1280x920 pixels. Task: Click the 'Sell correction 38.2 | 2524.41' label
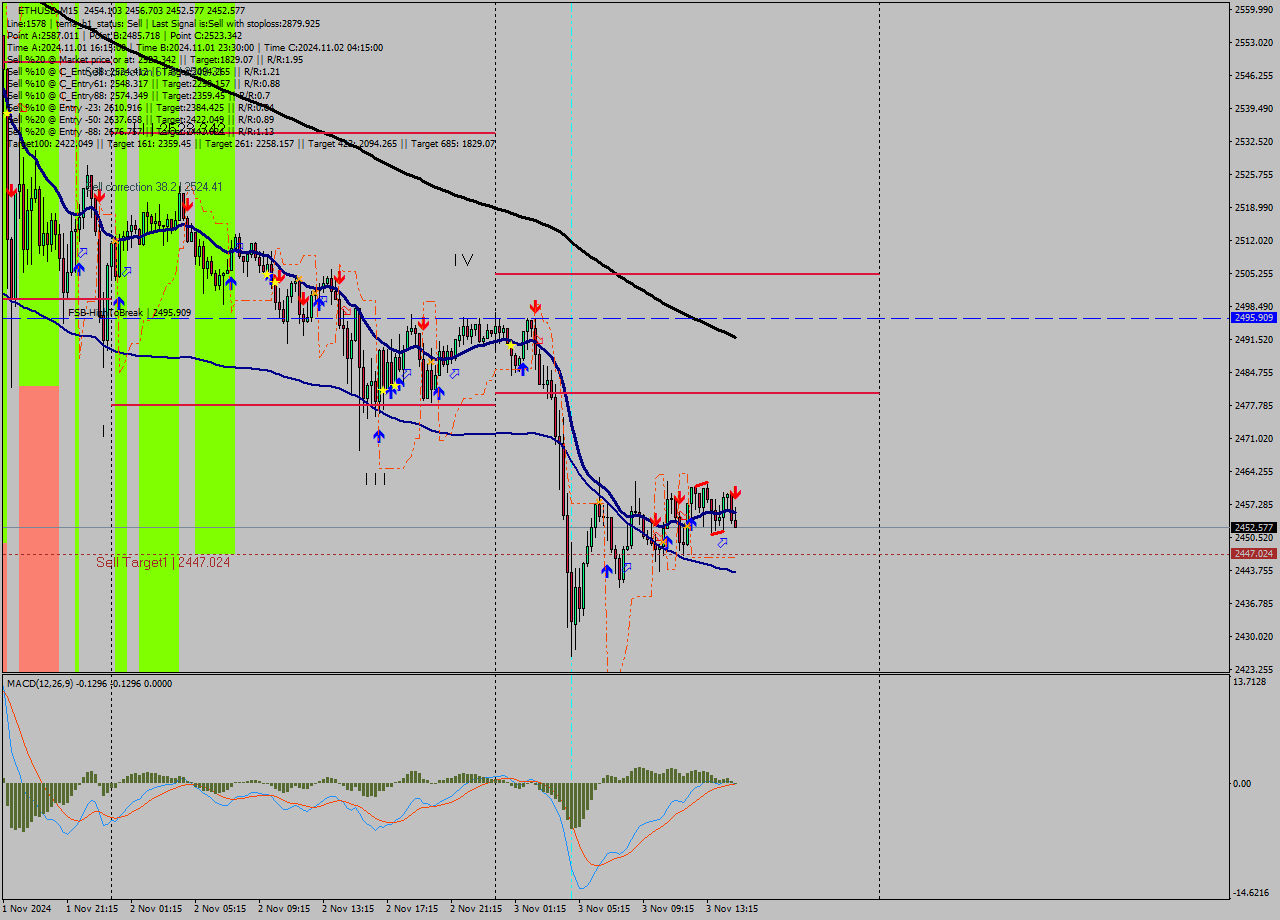(154, 187)
